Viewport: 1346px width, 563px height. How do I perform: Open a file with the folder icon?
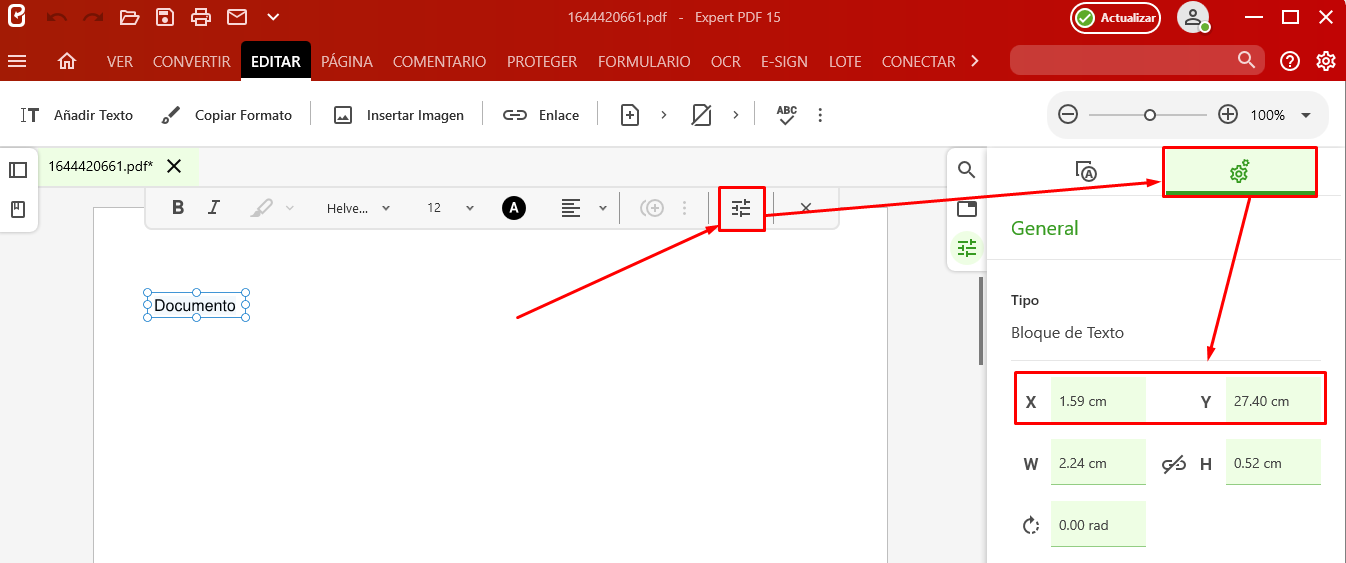[x=129, y=17]
